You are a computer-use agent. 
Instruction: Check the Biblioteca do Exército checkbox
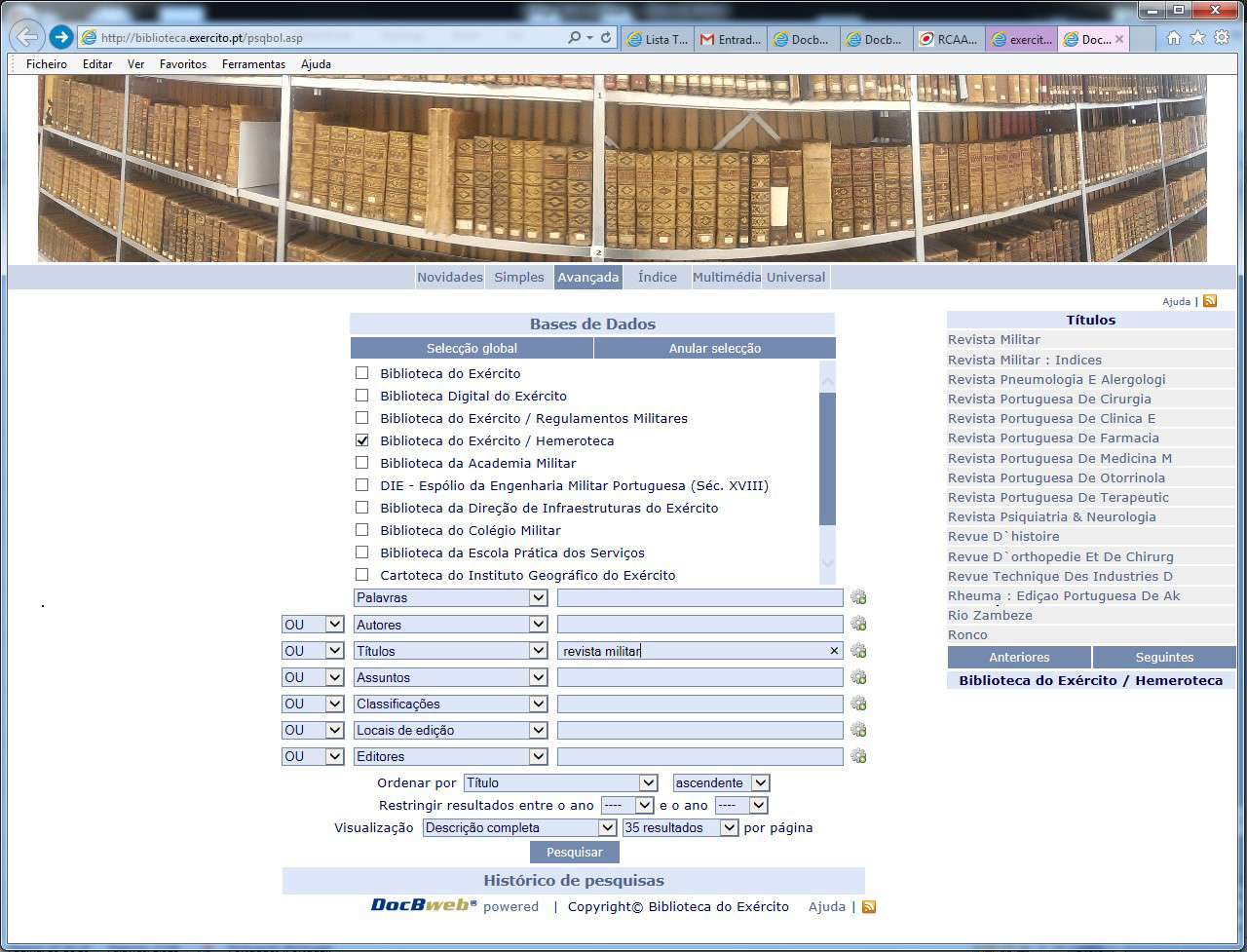pyautogui.click(x=362, y=373)
